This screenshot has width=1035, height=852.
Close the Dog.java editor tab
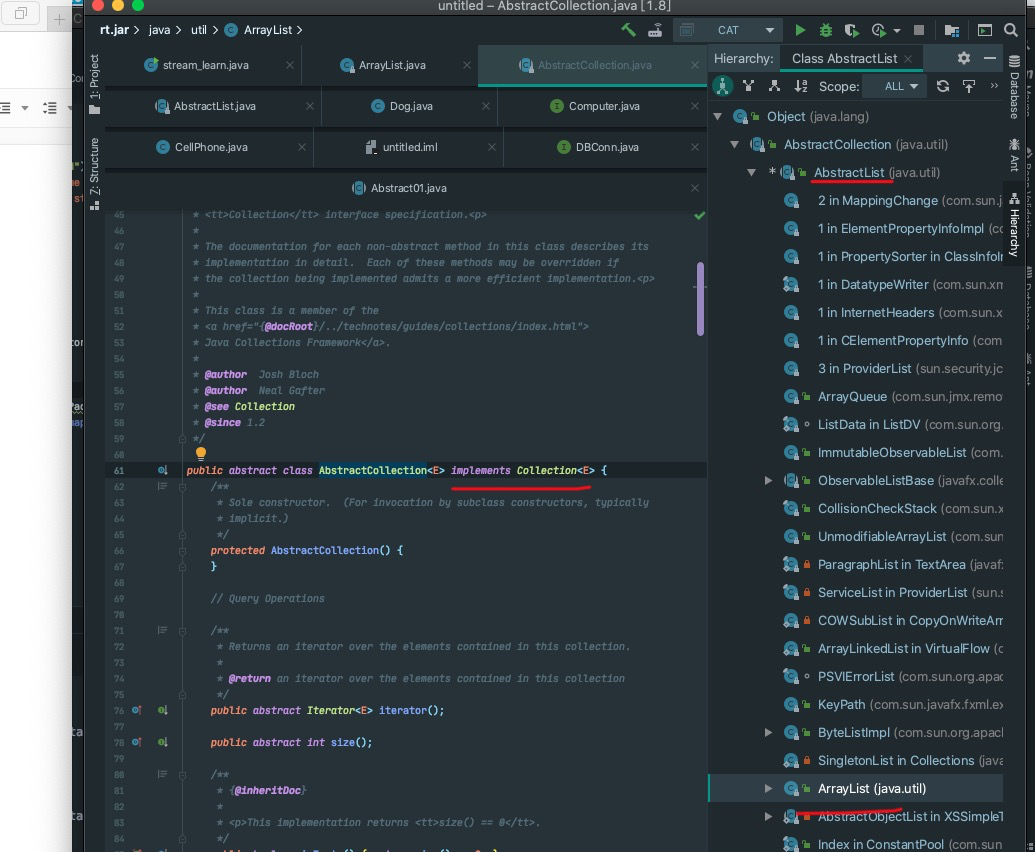[486, 106]
